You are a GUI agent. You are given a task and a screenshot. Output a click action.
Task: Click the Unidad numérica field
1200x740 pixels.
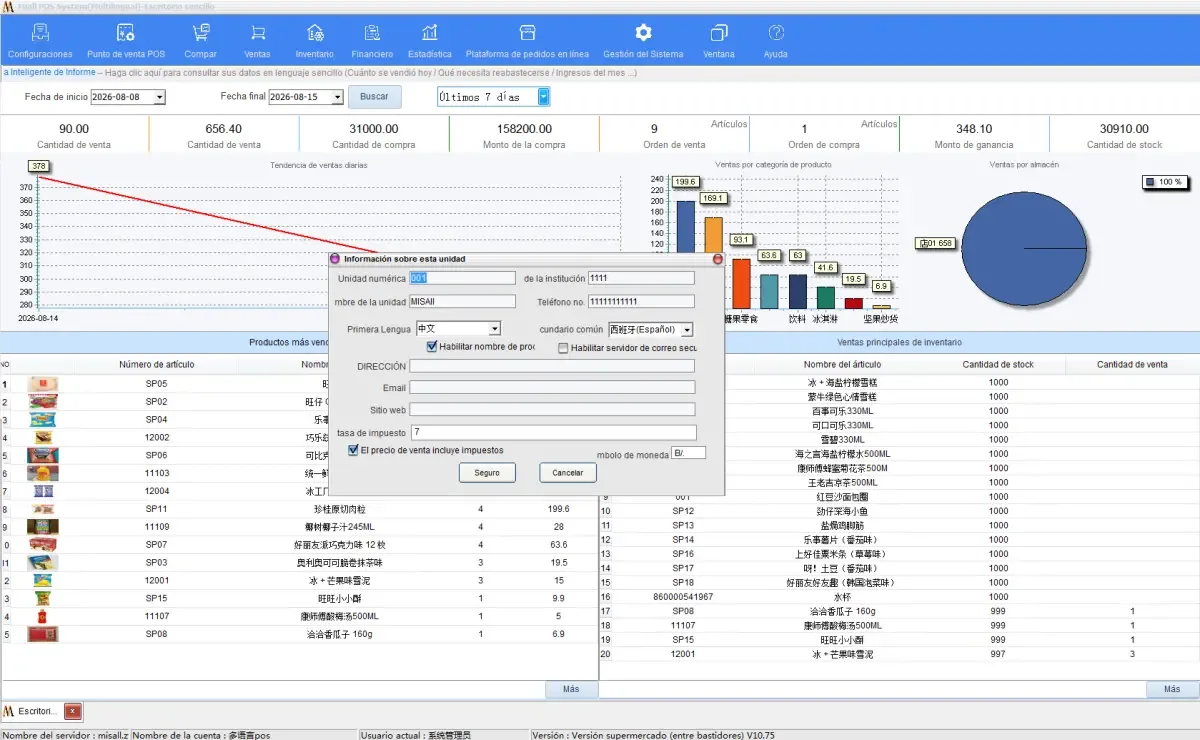[x=462, y=278]
